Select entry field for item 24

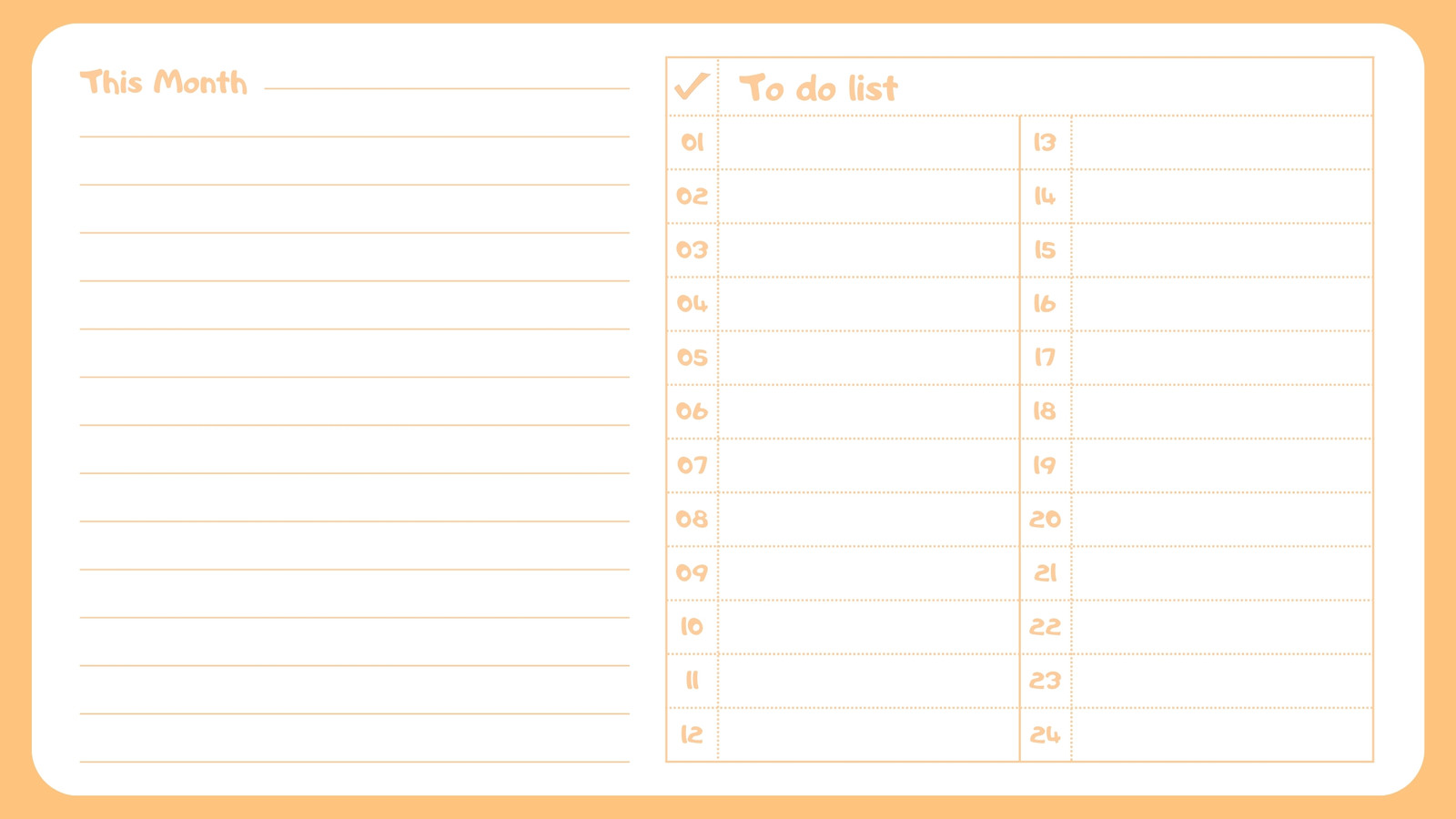coord(1222,734)
